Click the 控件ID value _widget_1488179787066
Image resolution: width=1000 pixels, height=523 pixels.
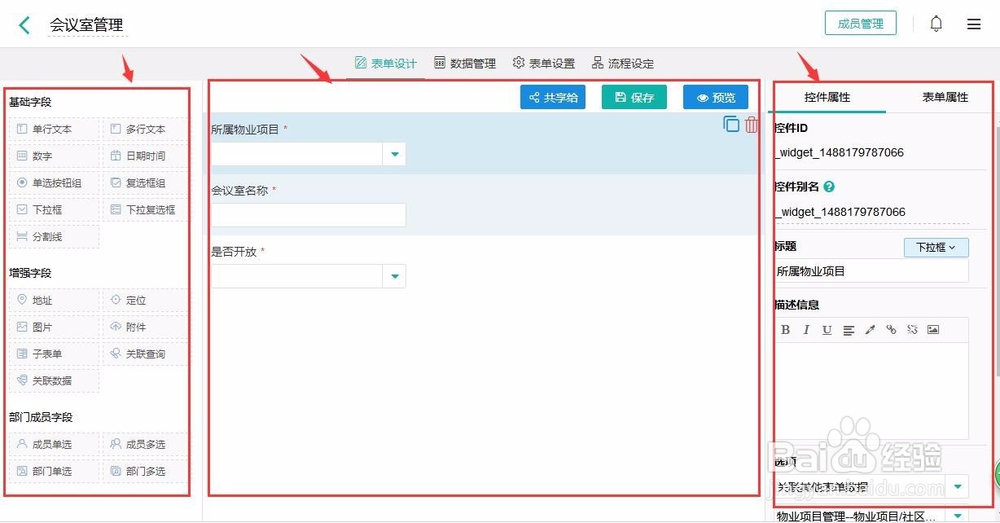tap(840, 152)
